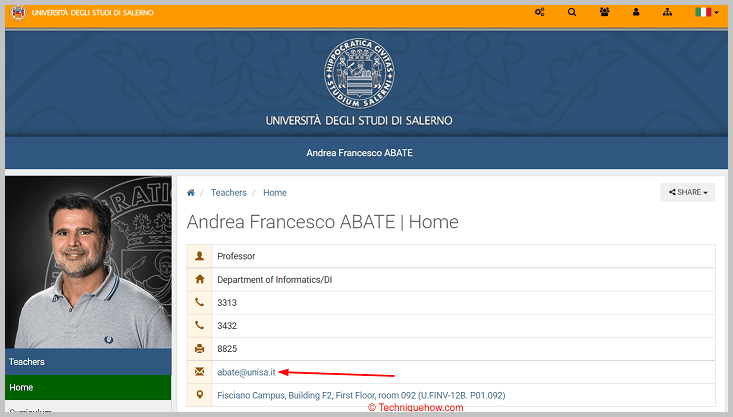Select the Teachers sidebar heading
Viewport: 733px width, 417px height.
coord(88,362)
